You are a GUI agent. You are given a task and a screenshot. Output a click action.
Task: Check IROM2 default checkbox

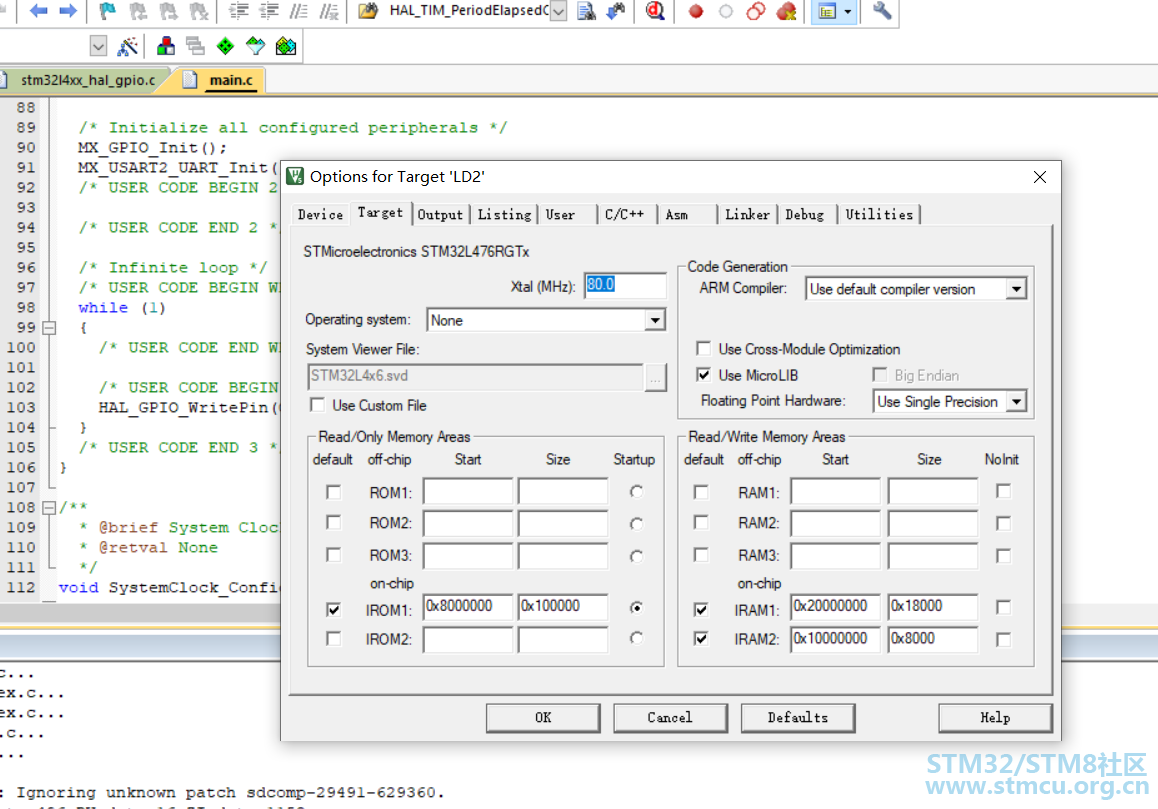tap(334, 638)
